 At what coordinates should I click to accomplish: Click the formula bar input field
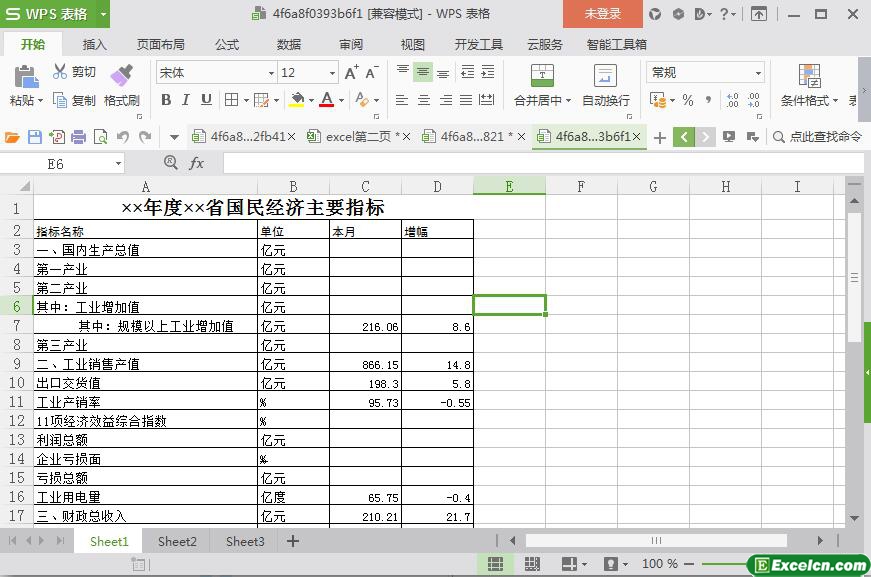543,163
